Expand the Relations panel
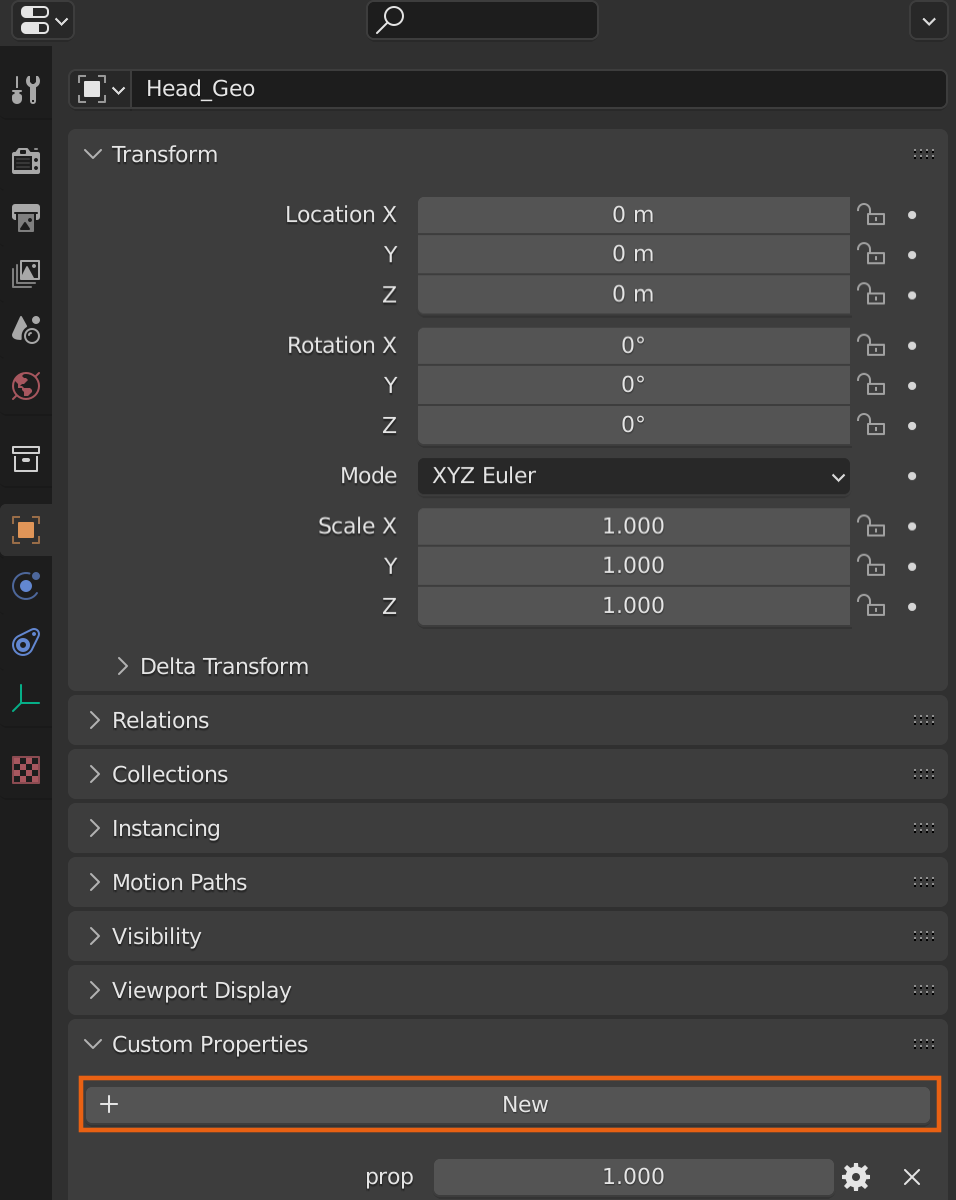 160,721
